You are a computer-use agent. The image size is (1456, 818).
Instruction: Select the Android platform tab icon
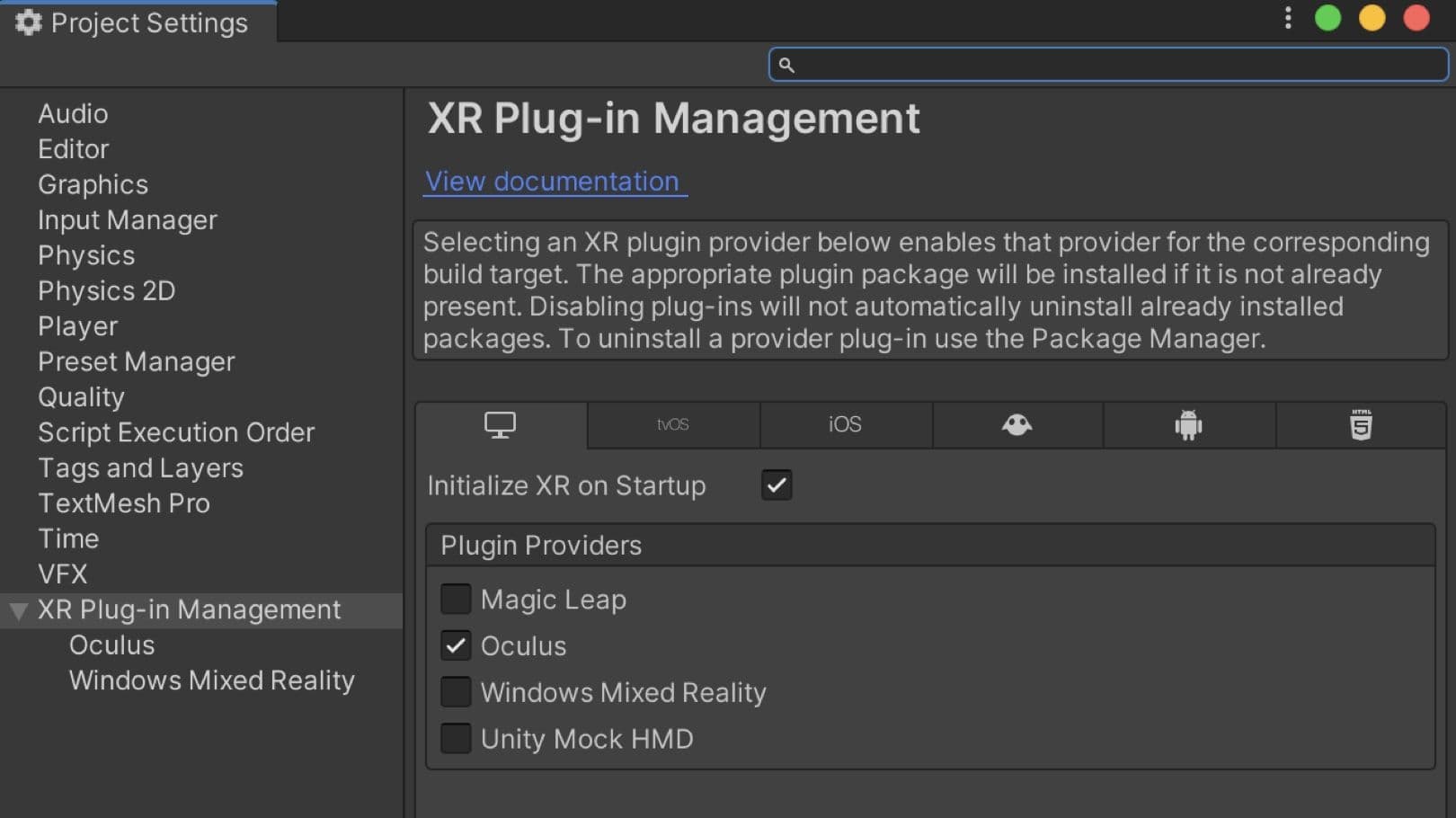pyautogui.click(x=1188, y=424)
